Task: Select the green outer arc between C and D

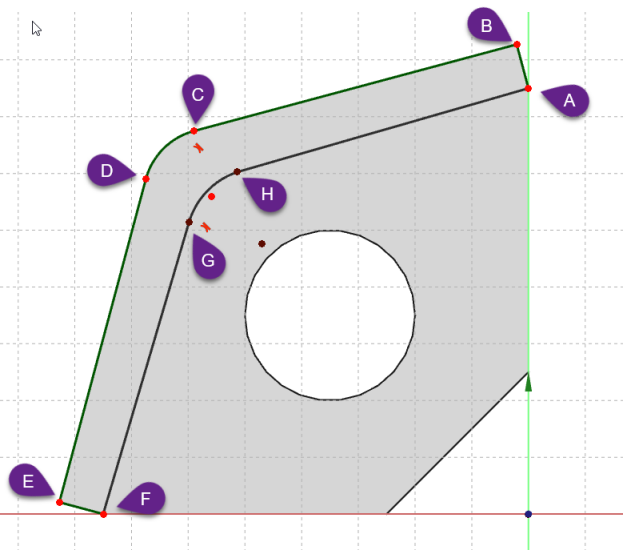Action: pos(162,147)
